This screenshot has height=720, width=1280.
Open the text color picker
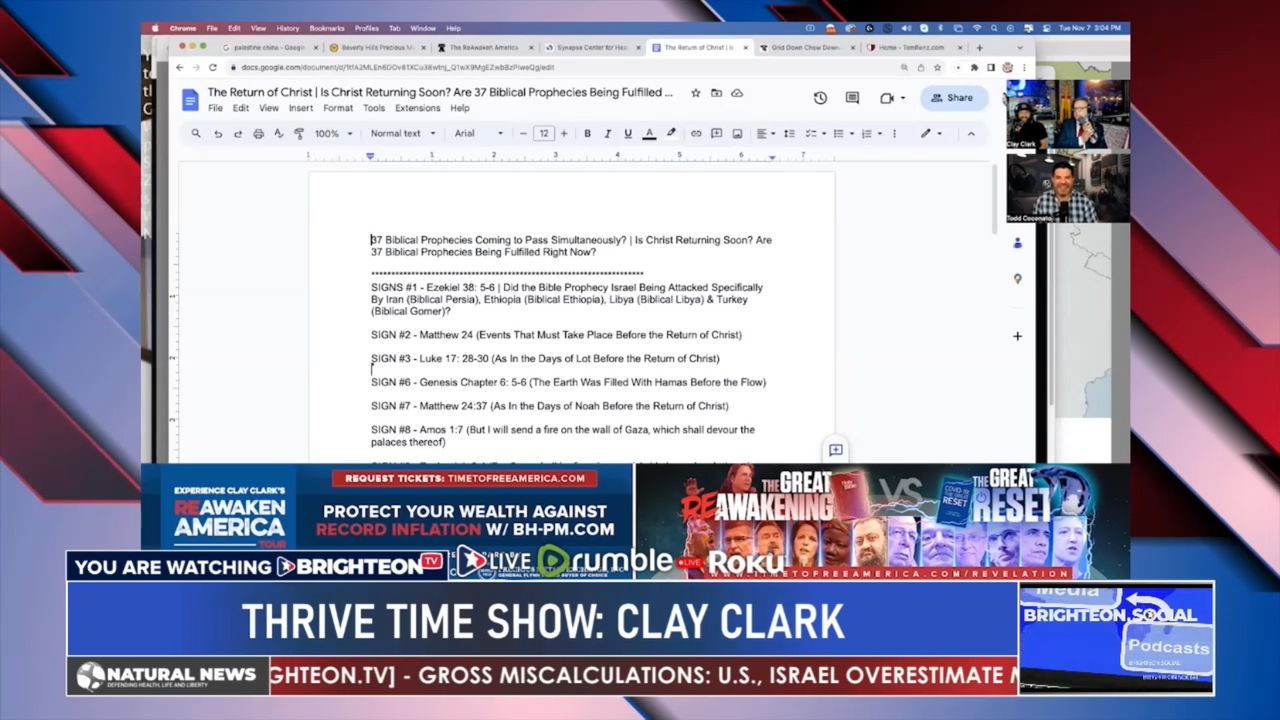point(649,134)
